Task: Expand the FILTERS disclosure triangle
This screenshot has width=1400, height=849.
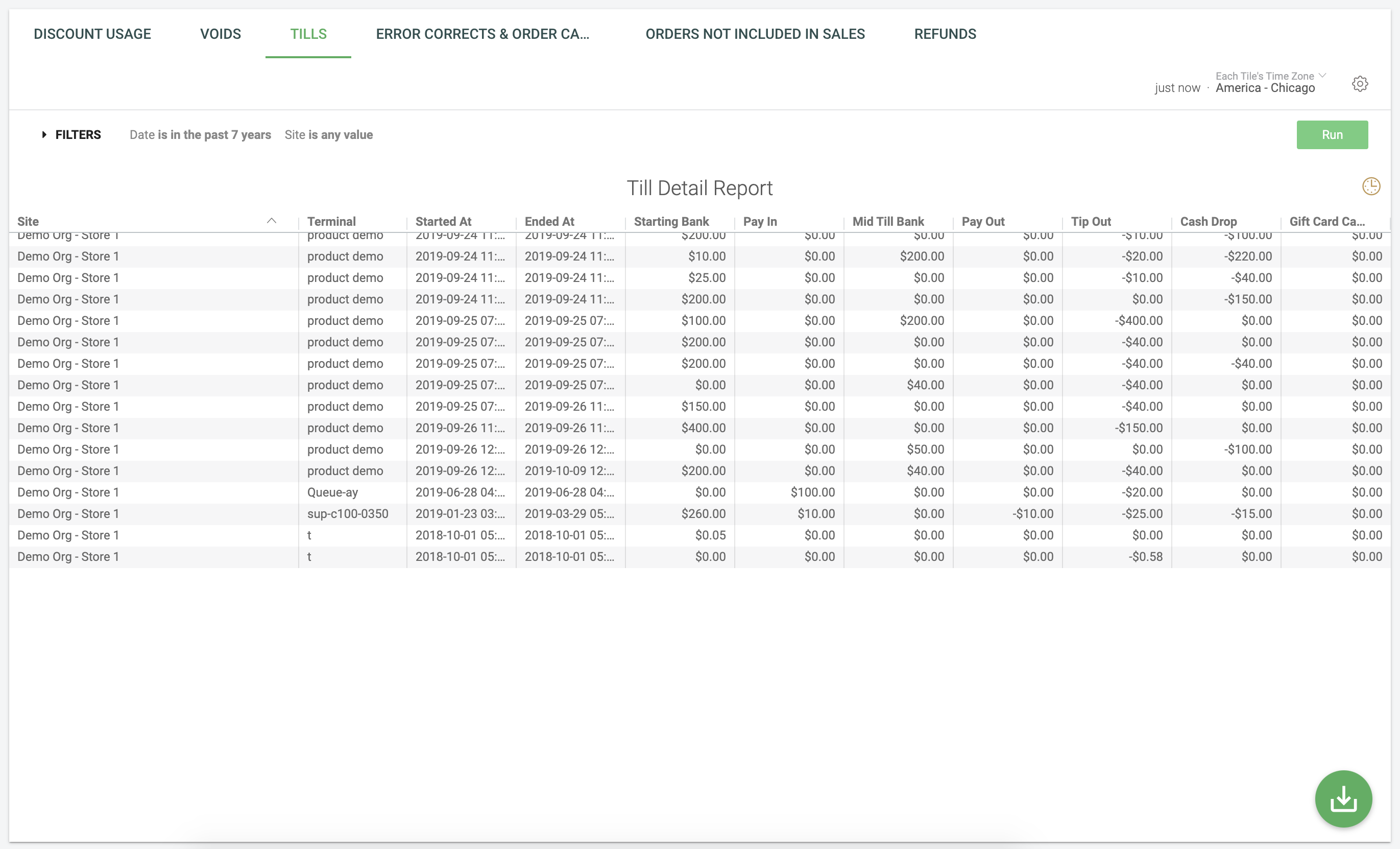Action: [x=44, y=135]
